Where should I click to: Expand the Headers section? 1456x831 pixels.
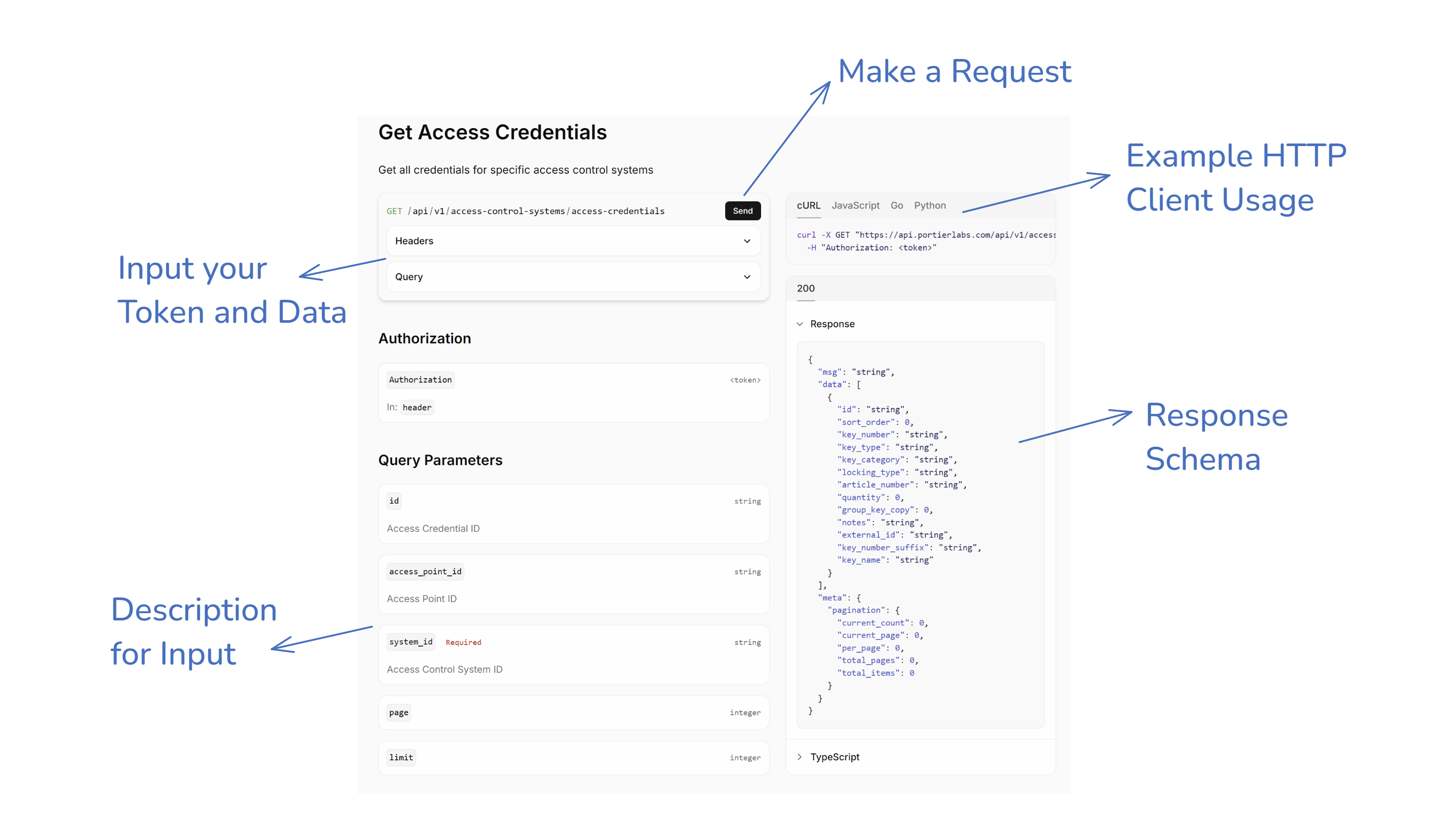[x=572, y=240]
